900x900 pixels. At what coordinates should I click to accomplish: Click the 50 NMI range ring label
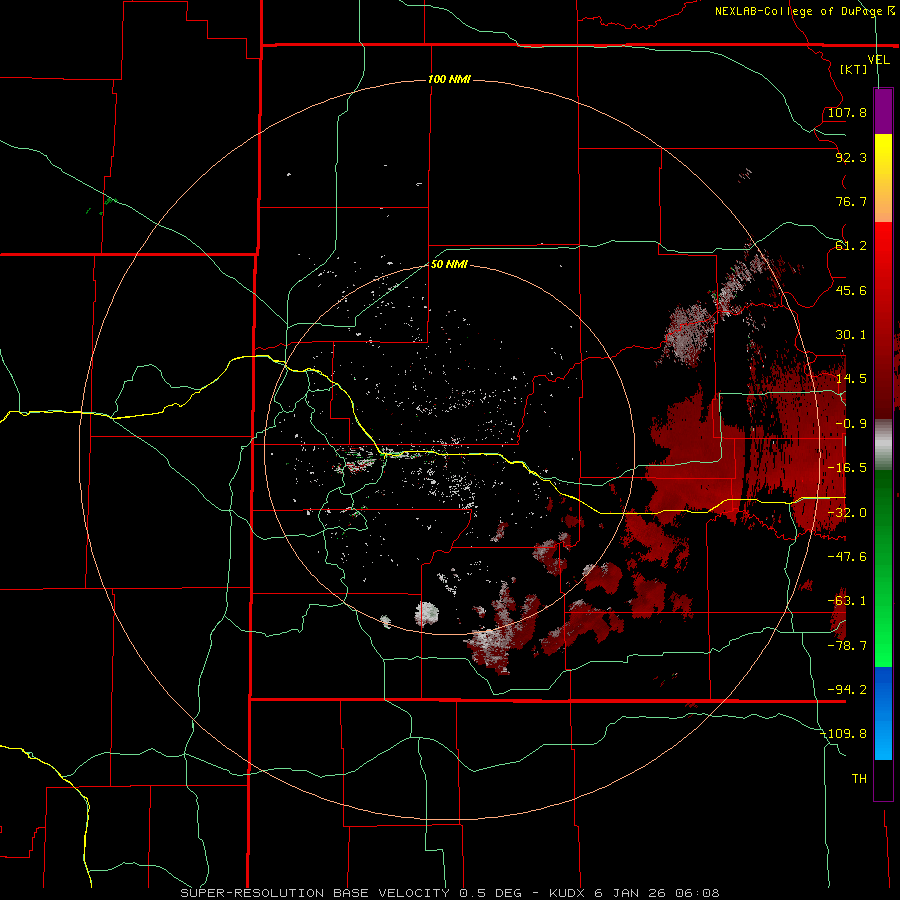click(x=449, y=265)
